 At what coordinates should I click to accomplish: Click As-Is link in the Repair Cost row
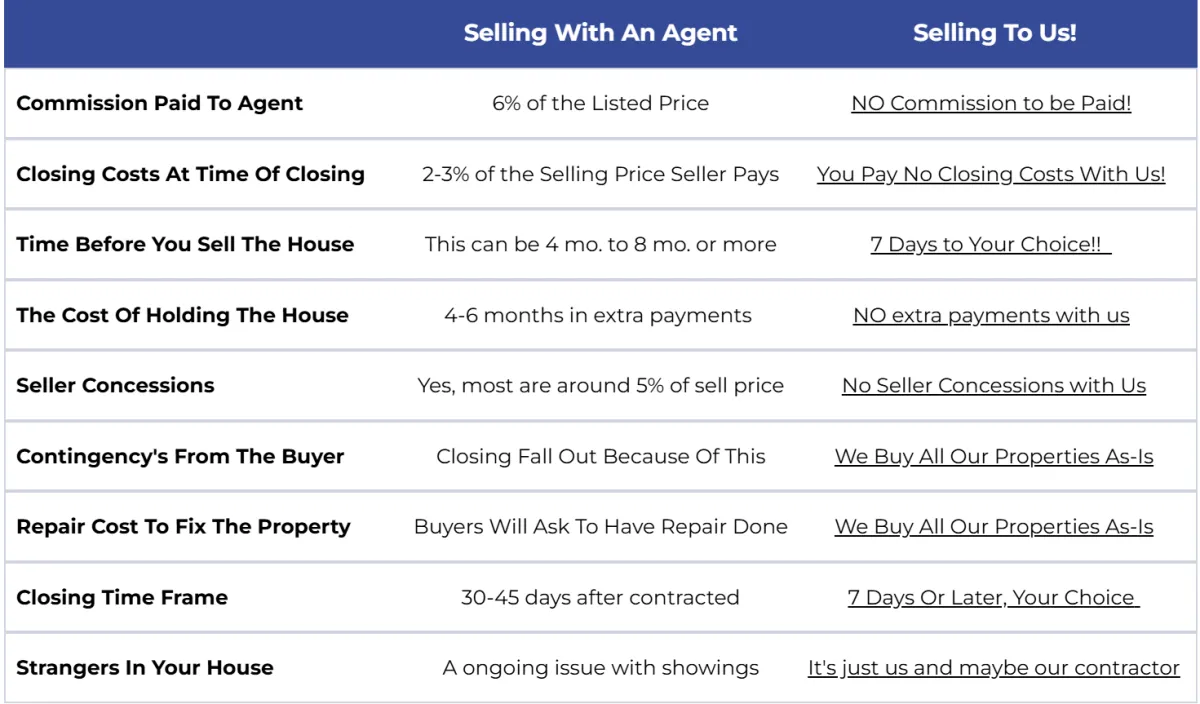click(994, 527)
